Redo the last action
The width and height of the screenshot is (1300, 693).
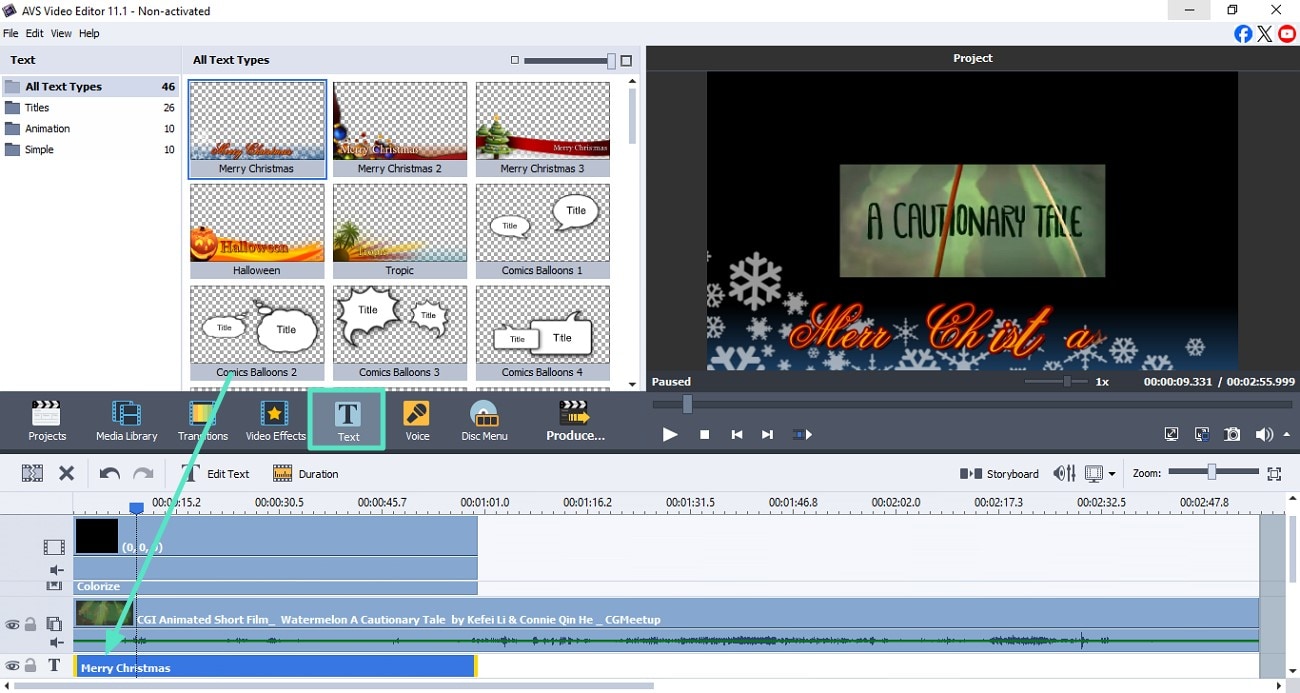tap(144, 473)
